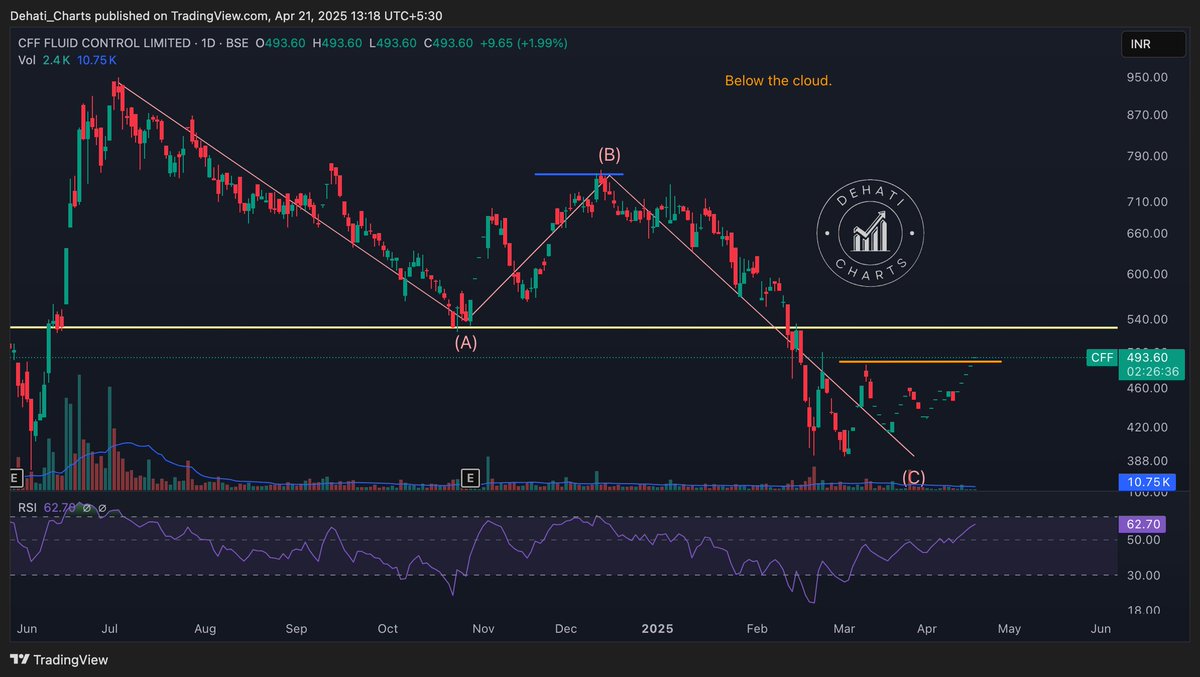Click the high value H493.60

pos(338,43)
